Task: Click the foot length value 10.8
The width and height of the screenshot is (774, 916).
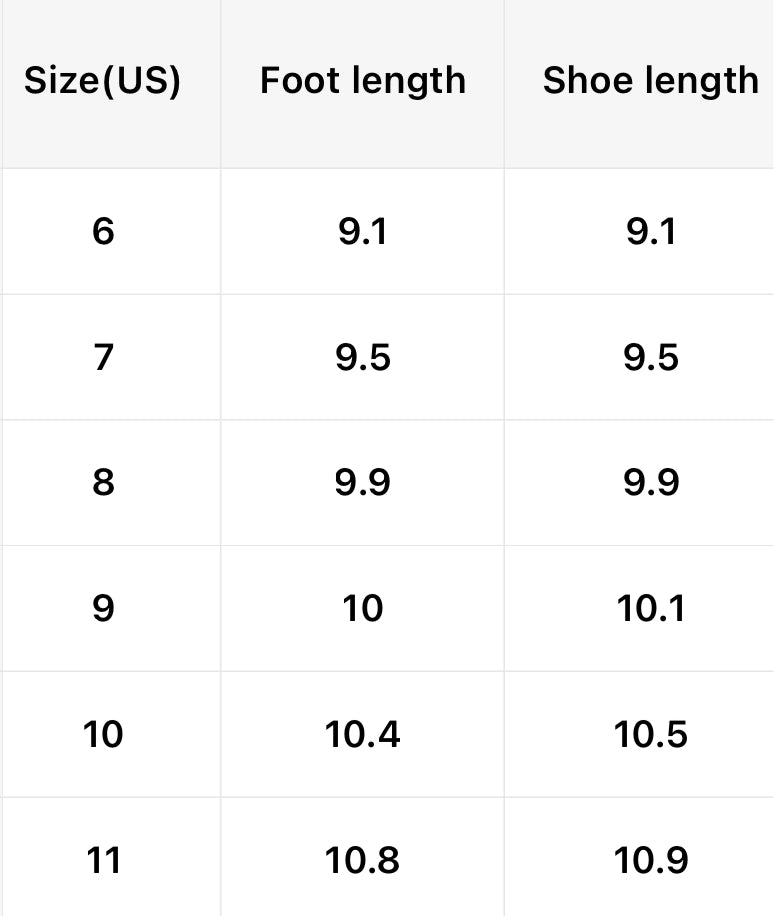Action: (363, 860)
